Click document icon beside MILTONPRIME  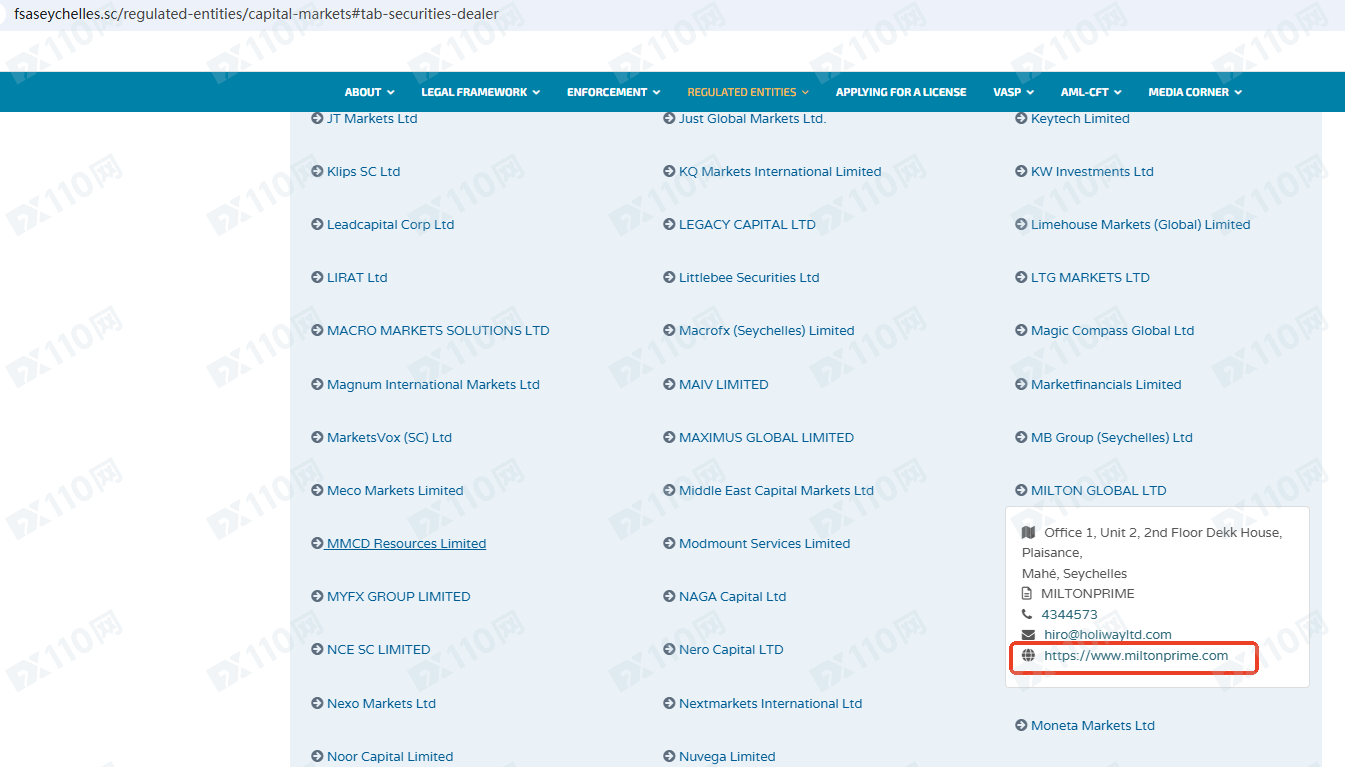[1027, 594]
